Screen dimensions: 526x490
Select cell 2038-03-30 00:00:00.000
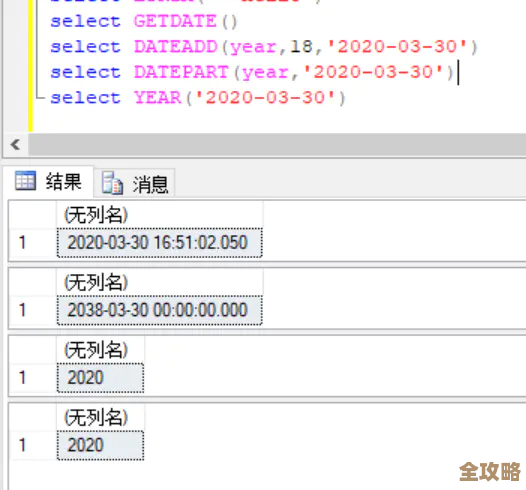tap(160, 310)
